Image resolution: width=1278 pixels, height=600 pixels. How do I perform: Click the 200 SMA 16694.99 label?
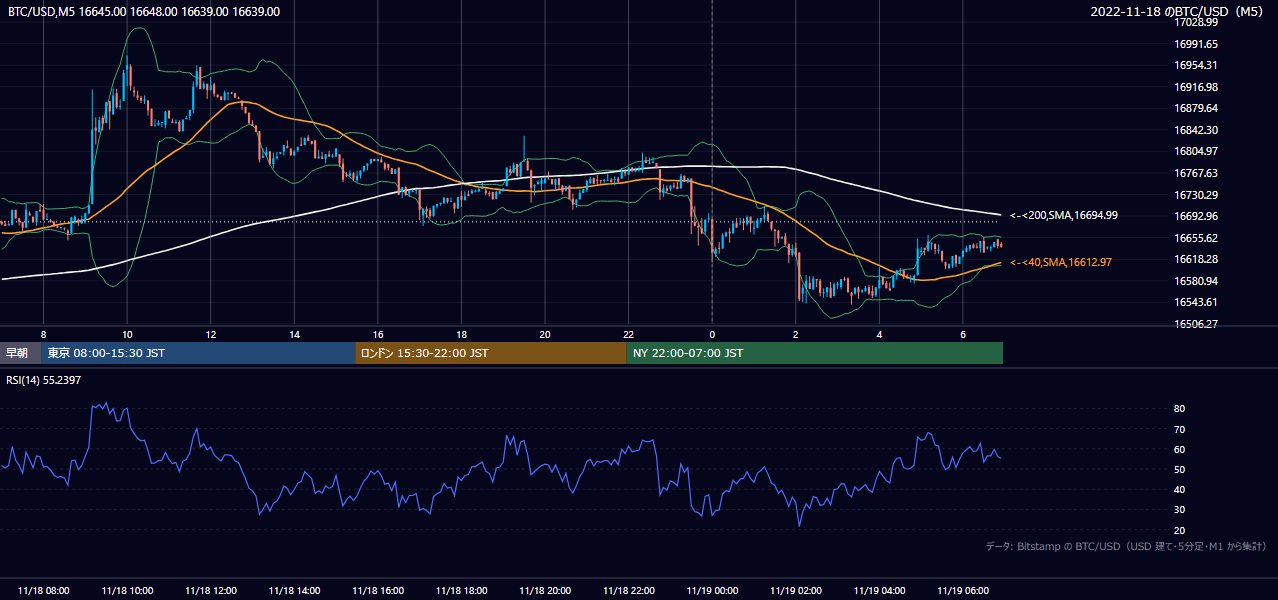click(x=1064, y=215)
